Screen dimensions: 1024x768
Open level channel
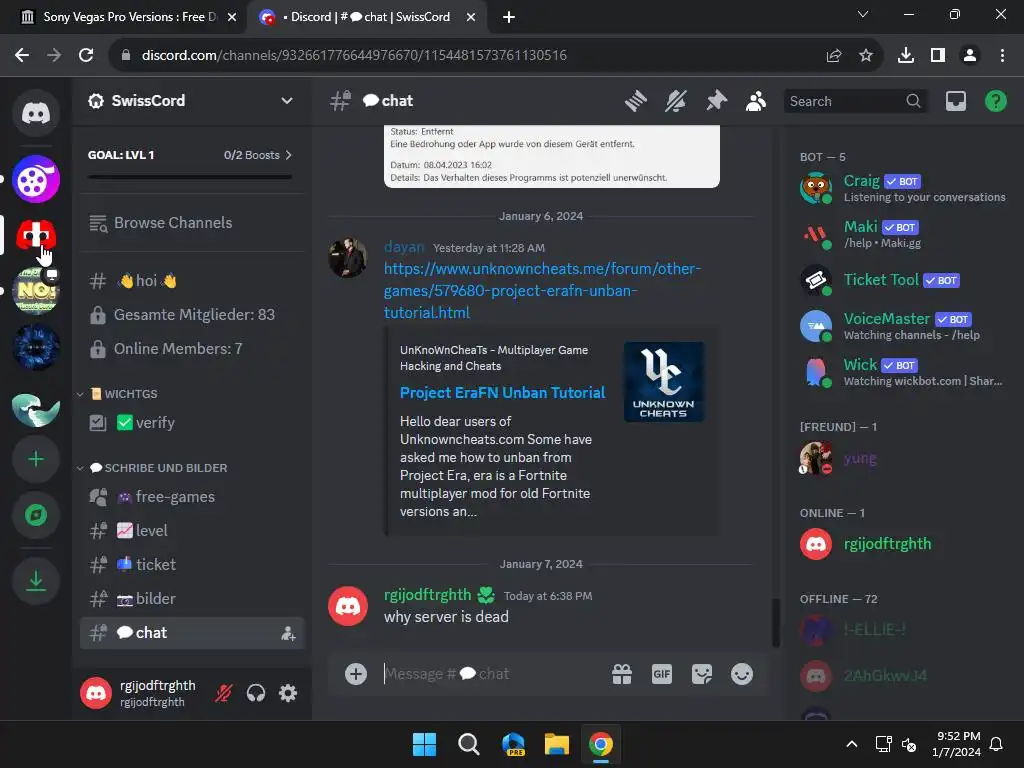(191, 531)
